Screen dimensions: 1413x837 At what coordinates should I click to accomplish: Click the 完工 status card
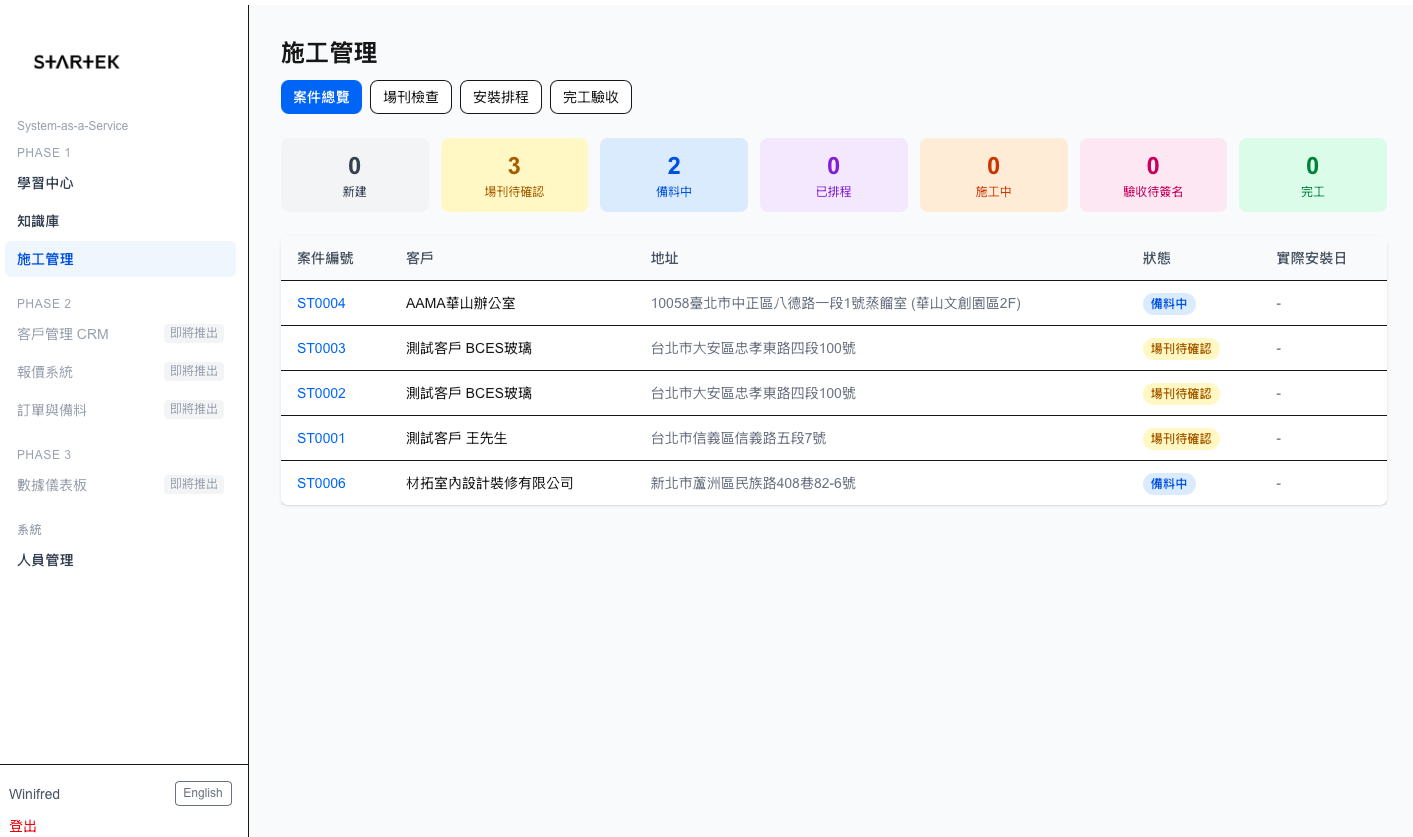(x=1312, y=174)
